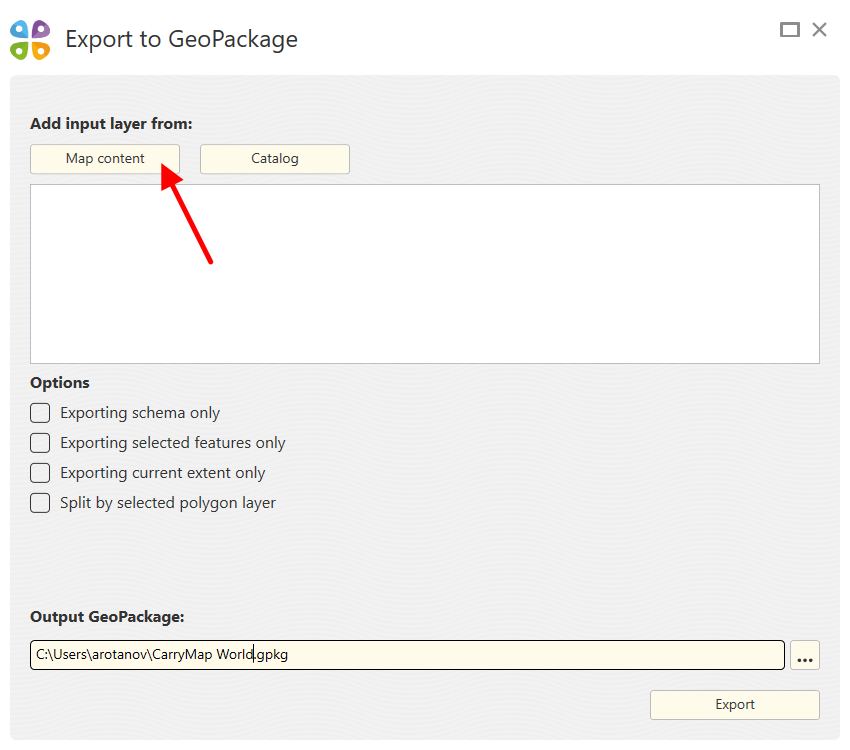Close the Export to GeoPackage dialog

coord(820,30)
